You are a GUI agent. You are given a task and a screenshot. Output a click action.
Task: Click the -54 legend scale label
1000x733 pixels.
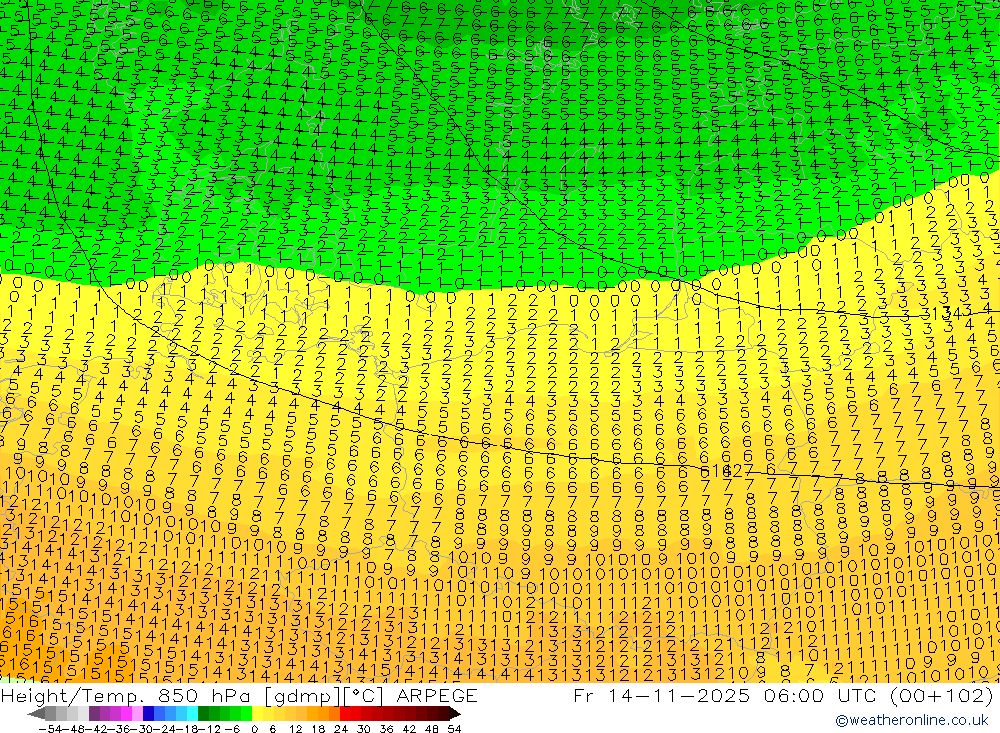[x=50, y=729]
